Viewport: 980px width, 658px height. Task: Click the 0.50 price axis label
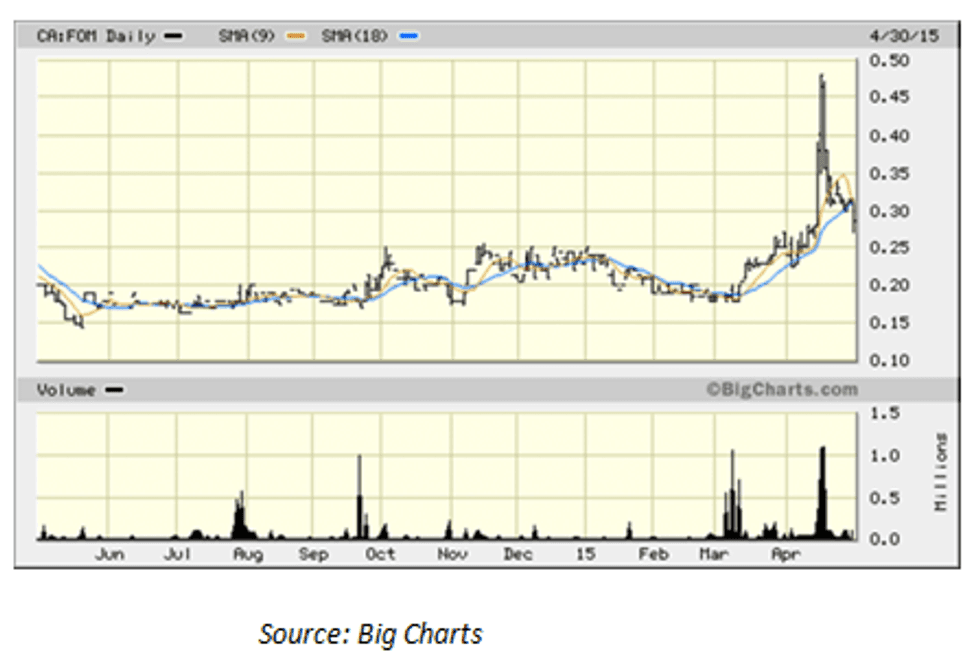(x=888, y=61)
